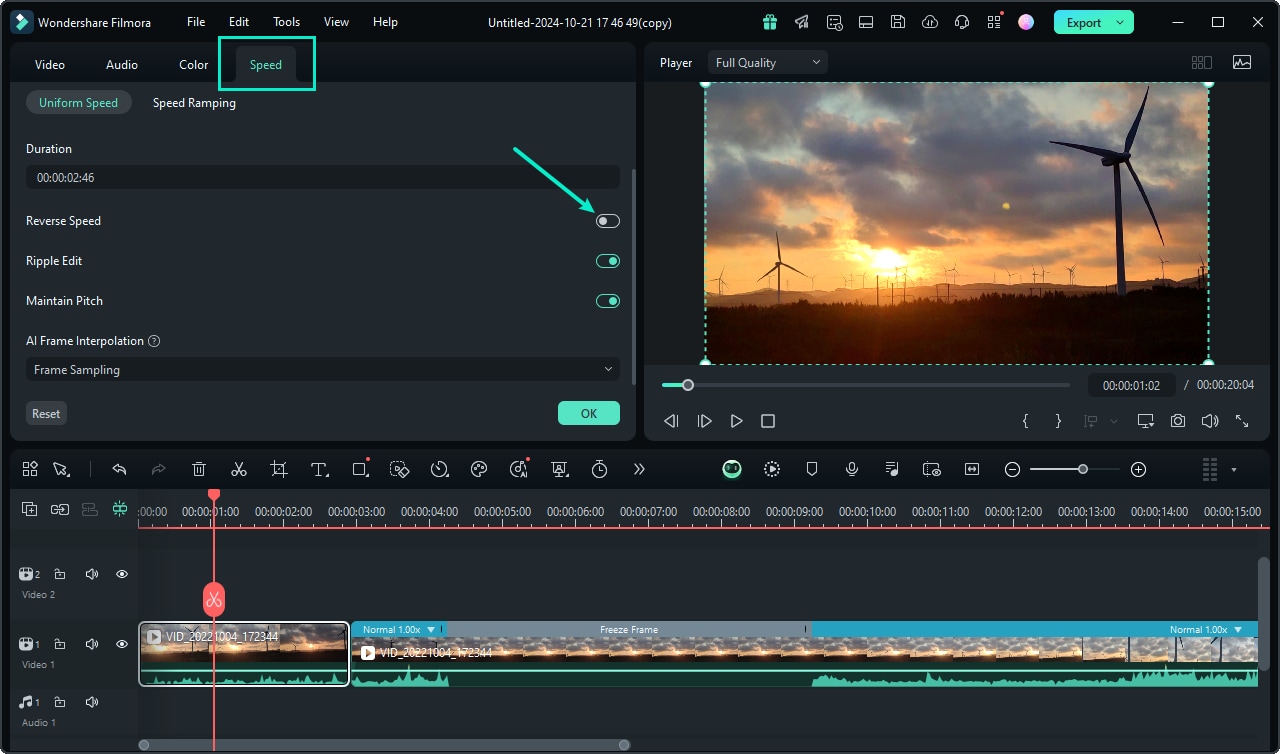Zoom in timeline with plus button
Image resolution: width=1280 pixels, height=754 pixels.
(1138, 469)
